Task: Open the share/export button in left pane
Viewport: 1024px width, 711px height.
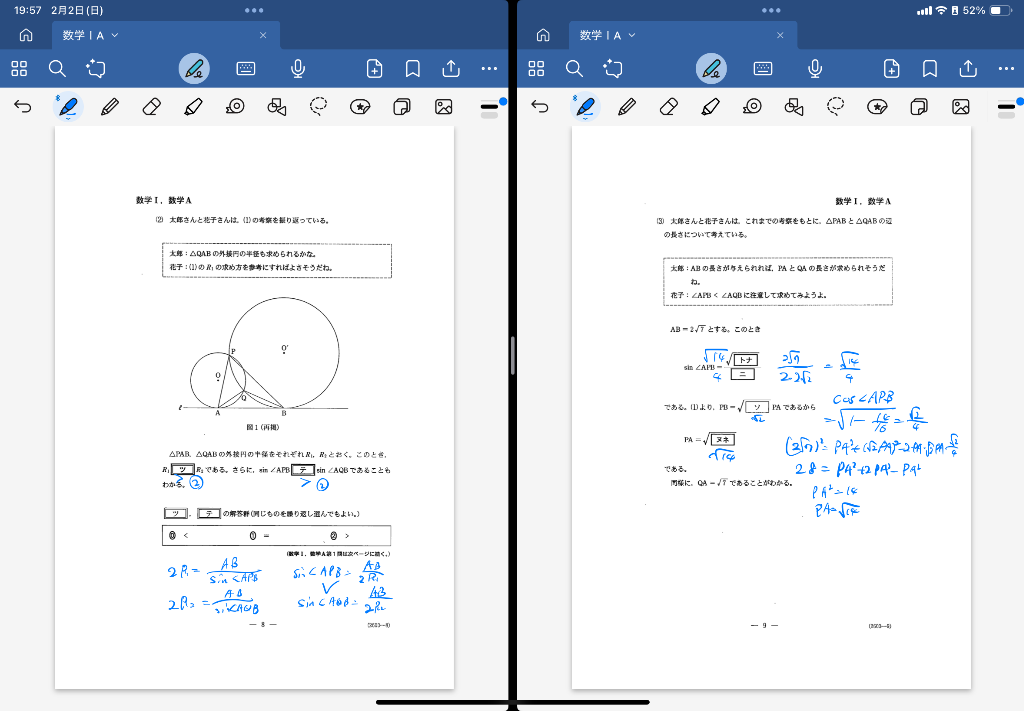Action: (451, 69)
